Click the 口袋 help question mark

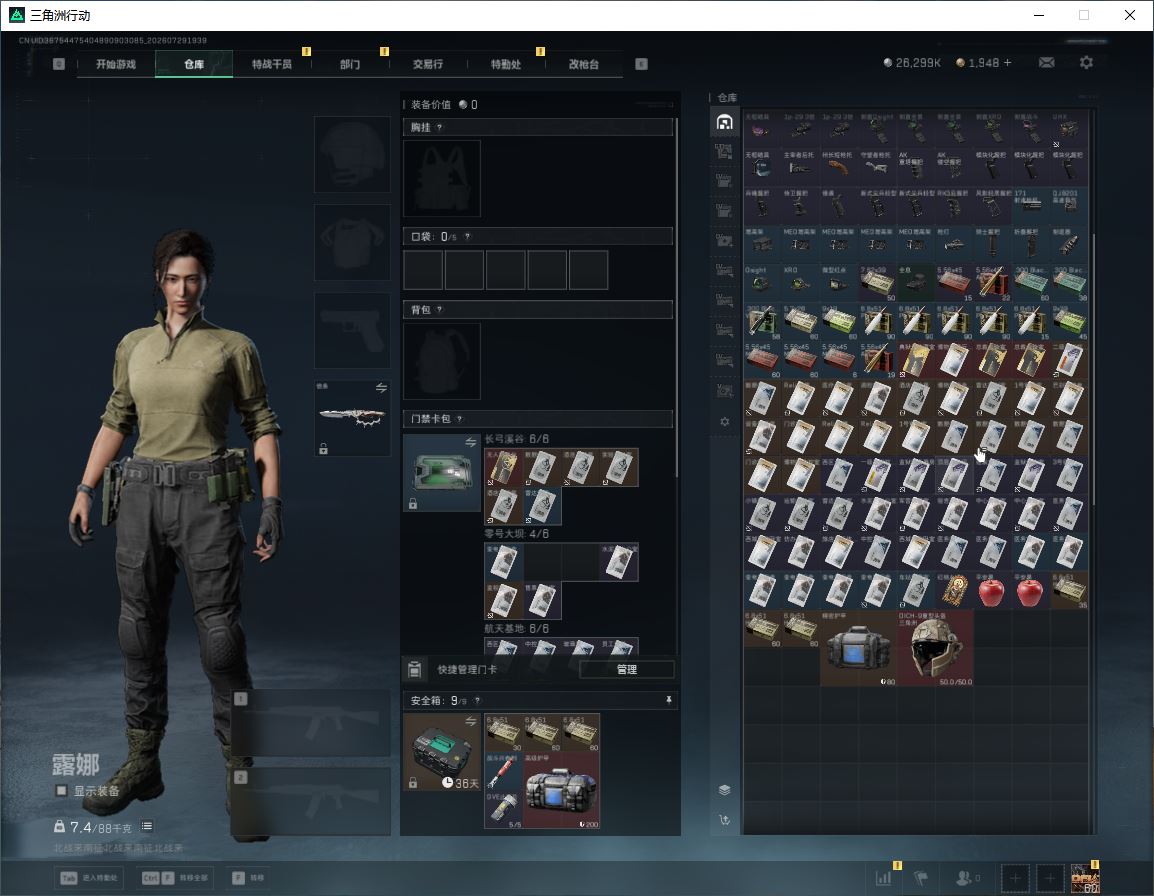tap(467, 236)
